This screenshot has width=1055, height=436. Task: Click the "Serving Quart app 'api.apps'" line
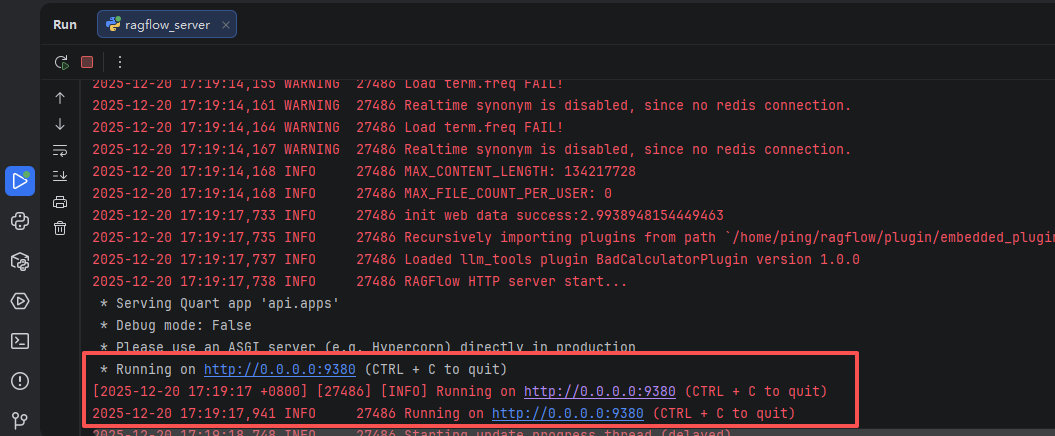coord(219,303)
